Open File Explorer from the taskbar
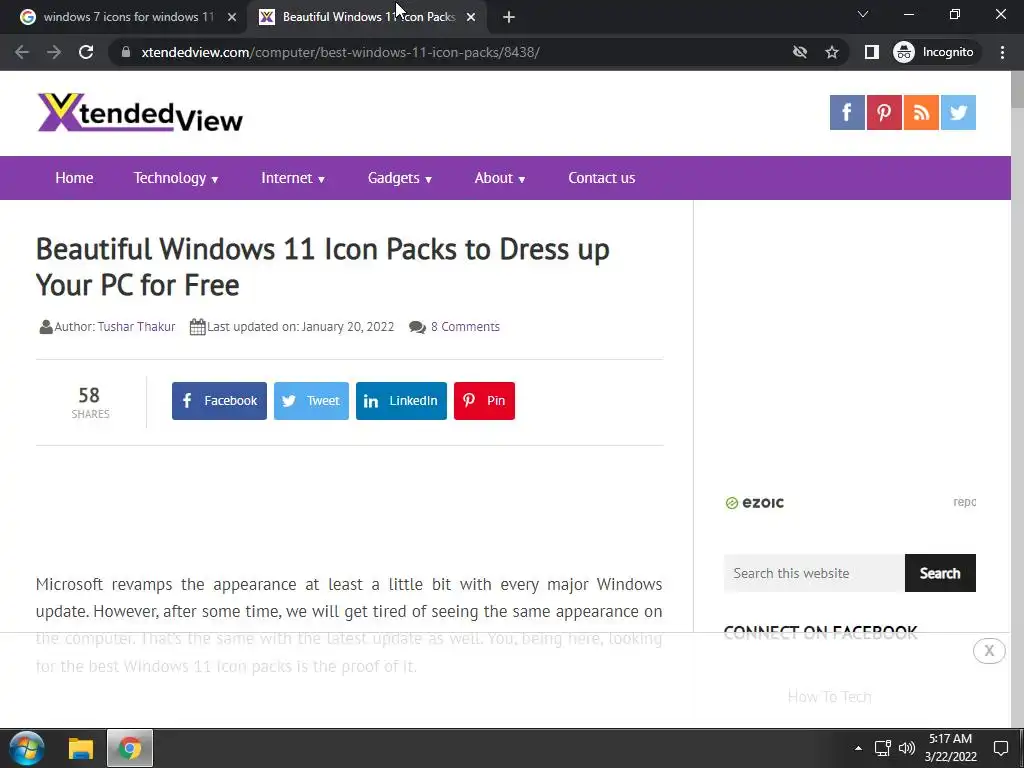 tap(81, 748)
